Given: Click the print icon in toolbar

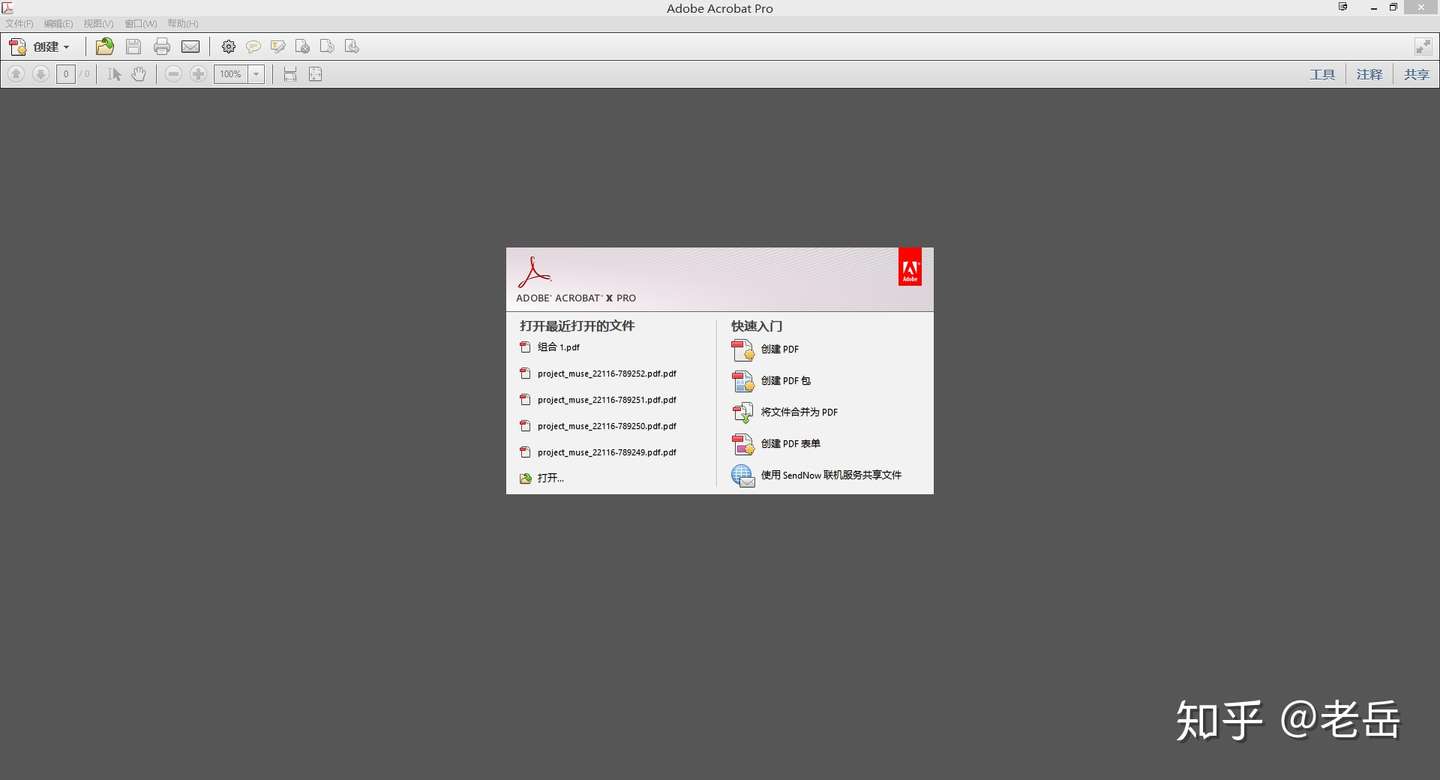Looking at the screenshot, I should pyautogui.click(x=162, y=47).
